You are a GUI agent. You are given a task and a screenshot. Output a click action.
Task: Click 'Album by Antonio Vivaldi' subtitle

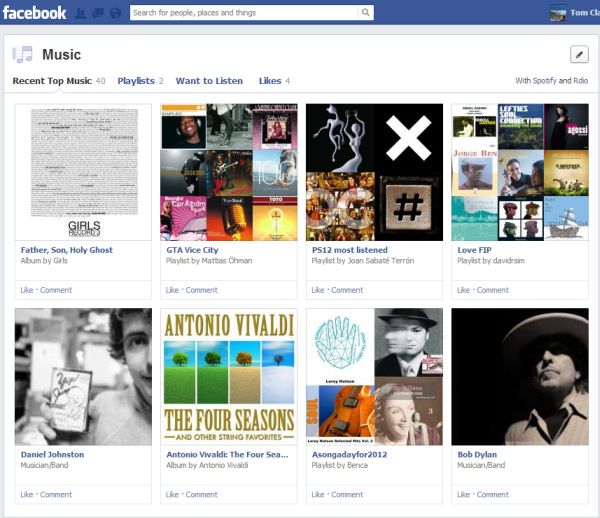coord(207,465)
